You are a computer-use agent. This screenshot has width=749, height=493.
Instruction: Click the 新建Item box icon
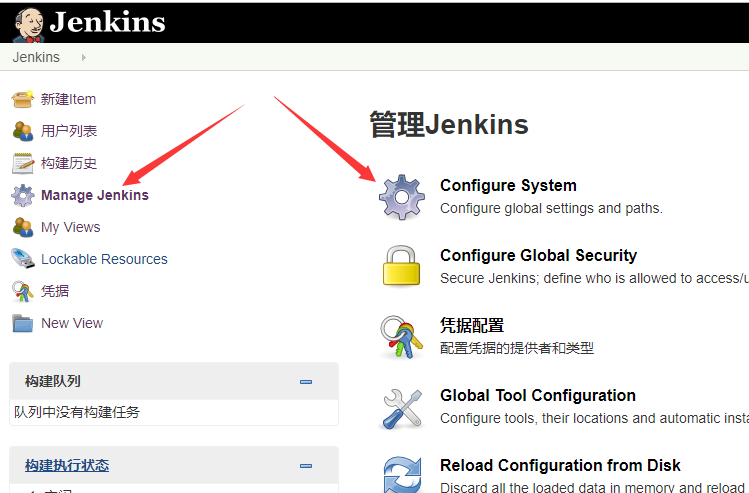click(x=22, y=99)
